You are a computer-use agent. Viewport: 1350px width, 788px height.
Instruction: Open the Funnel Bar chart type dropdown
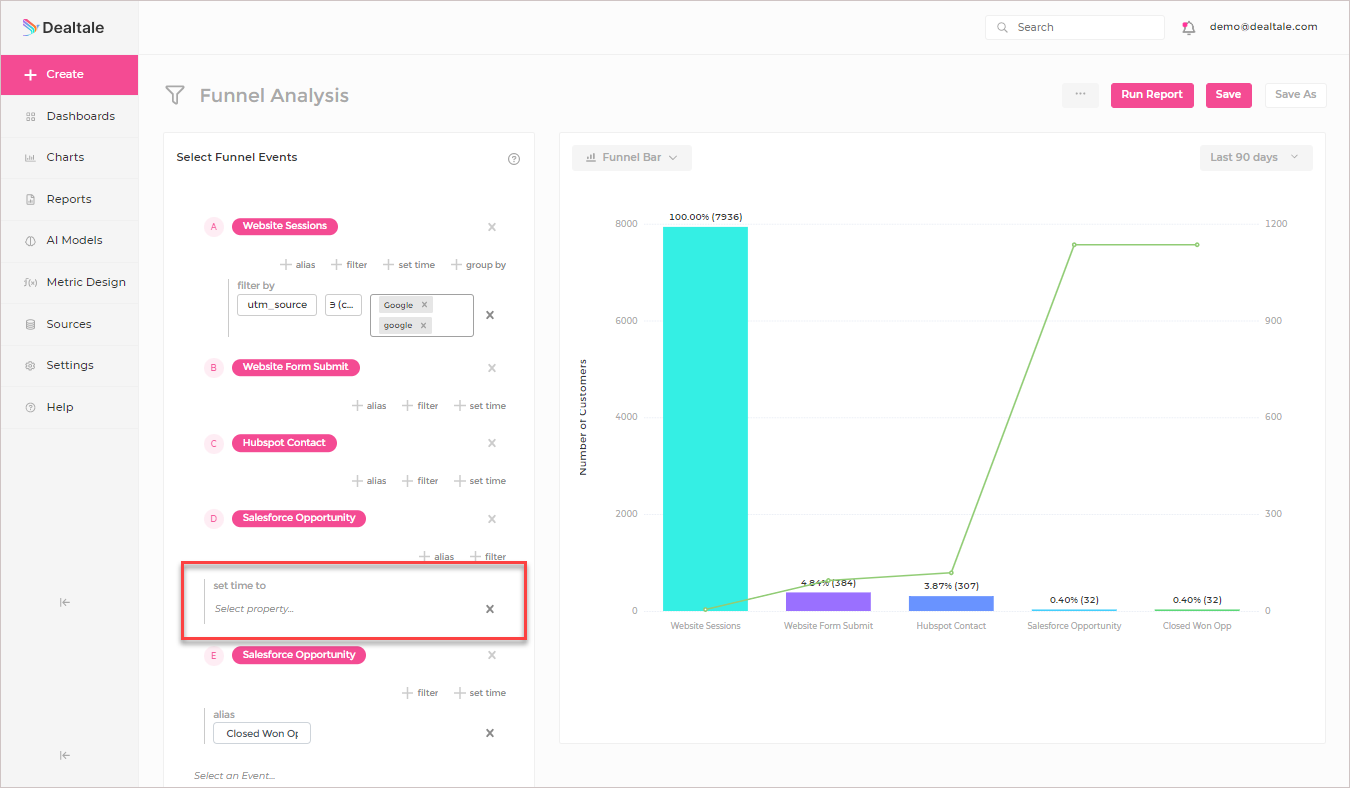[x=632, y=158]
